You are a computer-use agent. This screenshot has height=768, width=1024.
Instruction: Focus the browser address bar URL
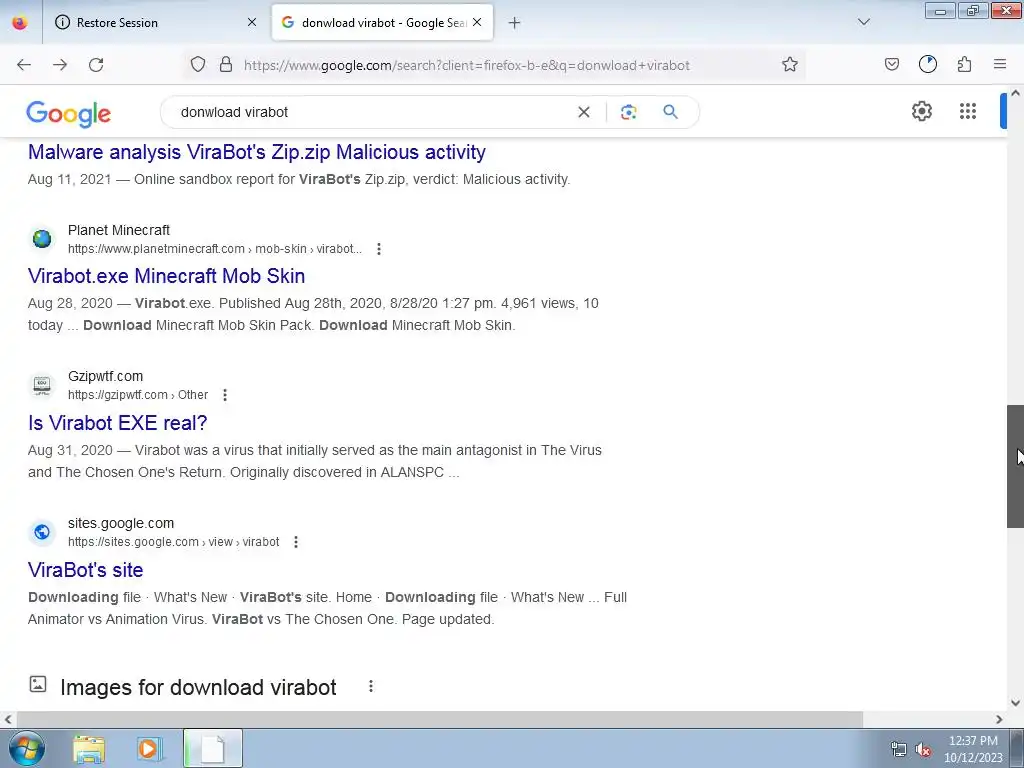click(x=467, y=65)
